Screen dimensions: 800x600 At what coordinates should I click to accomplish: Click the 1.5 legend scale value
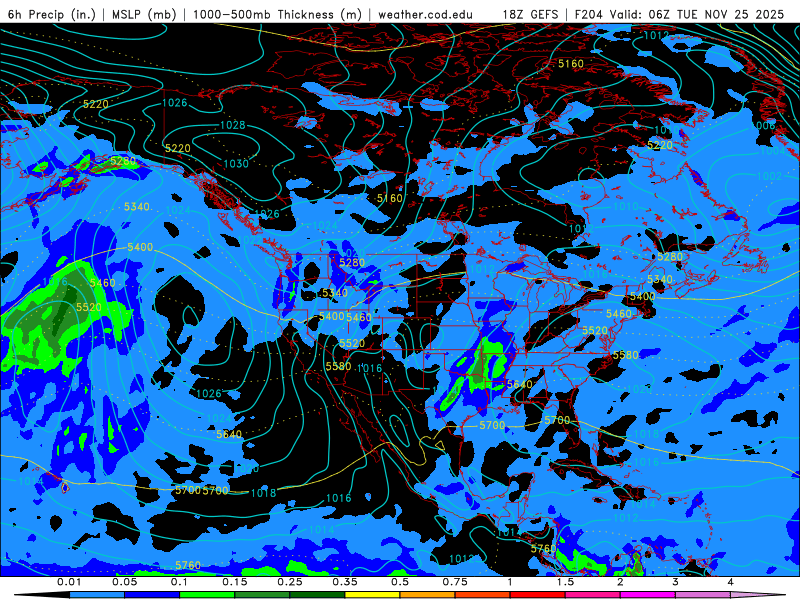(565, 582)
